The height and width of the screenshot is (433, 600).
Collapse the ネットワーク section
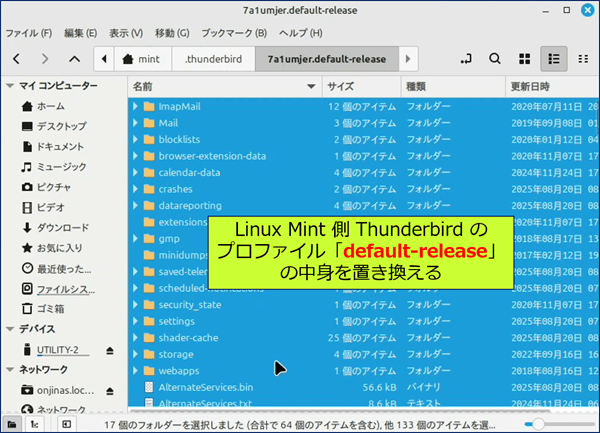coord(10,370)
